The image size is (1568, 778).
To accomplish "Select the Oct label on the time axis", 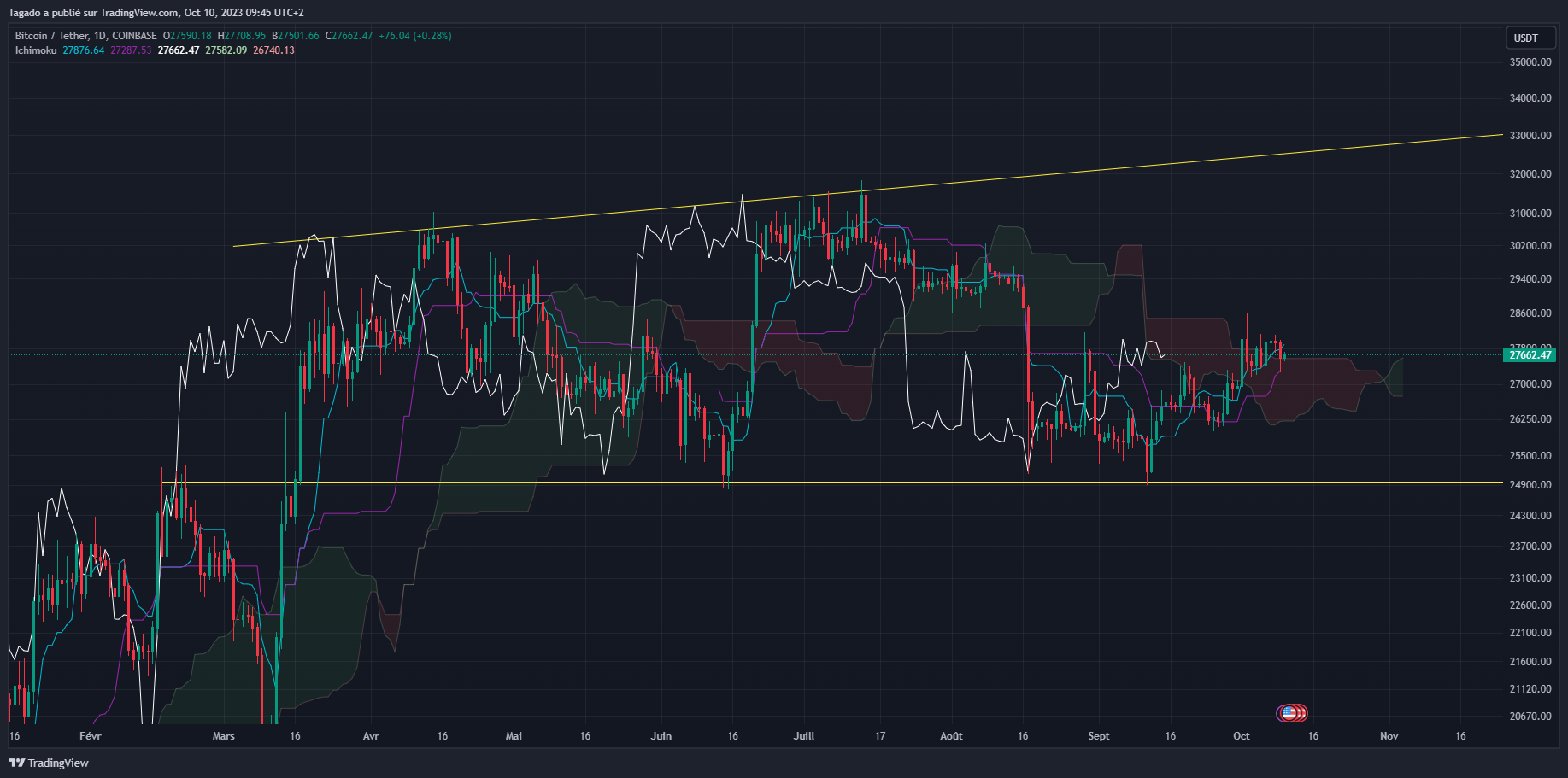I will pos(1241,735).
